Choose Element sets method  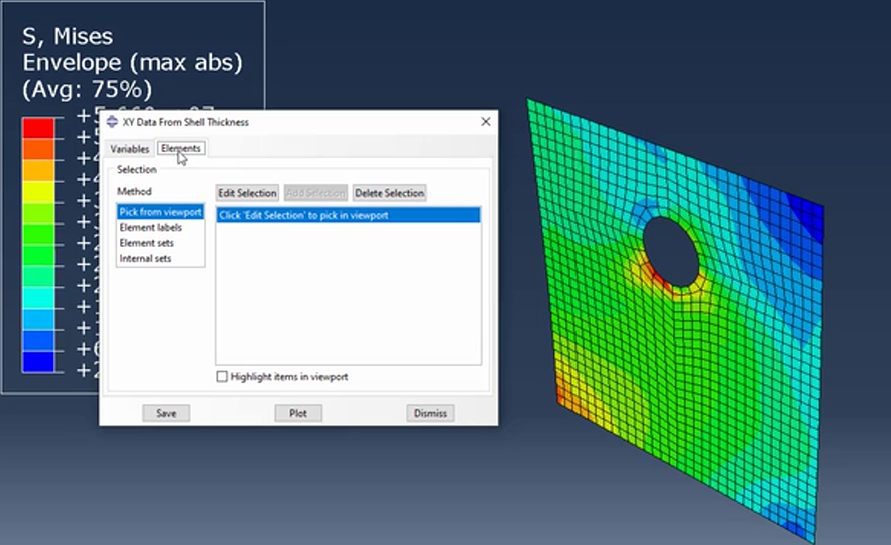pyautogui.click(x=147, y=243)
